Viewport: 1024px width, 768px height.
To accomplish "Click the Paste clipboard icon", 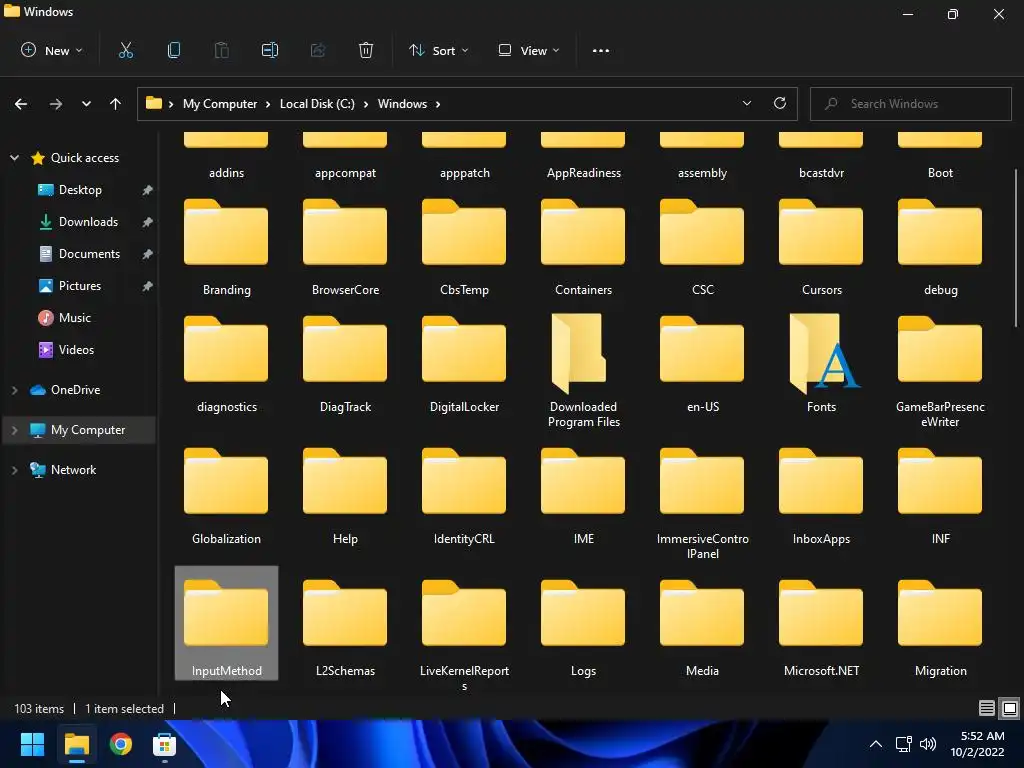I will 221,50.
